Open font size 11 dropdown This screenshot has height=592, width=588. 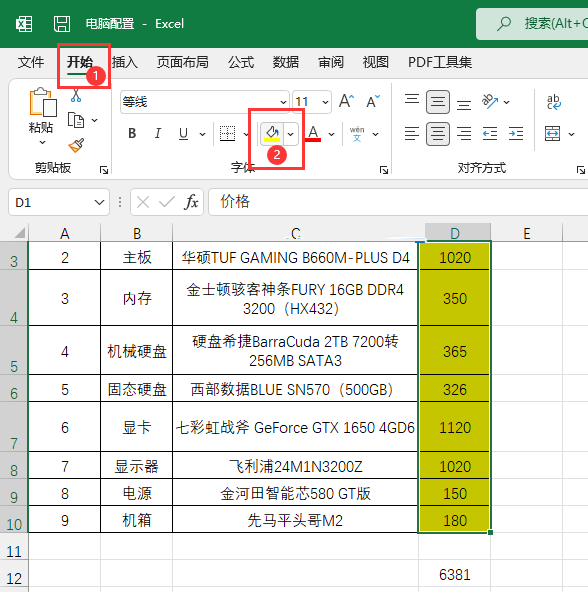[x=325, y=102]
